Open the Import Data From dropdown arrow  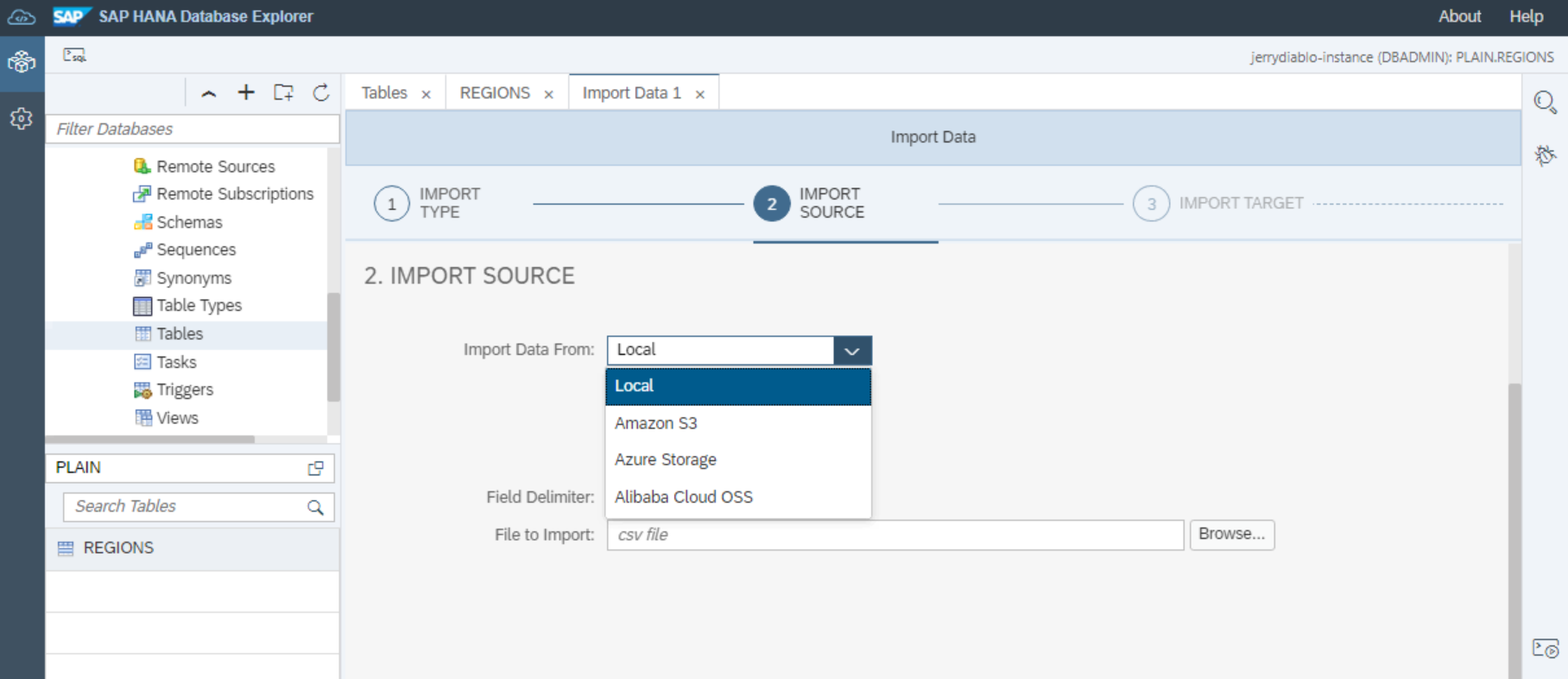pos(852,351)
